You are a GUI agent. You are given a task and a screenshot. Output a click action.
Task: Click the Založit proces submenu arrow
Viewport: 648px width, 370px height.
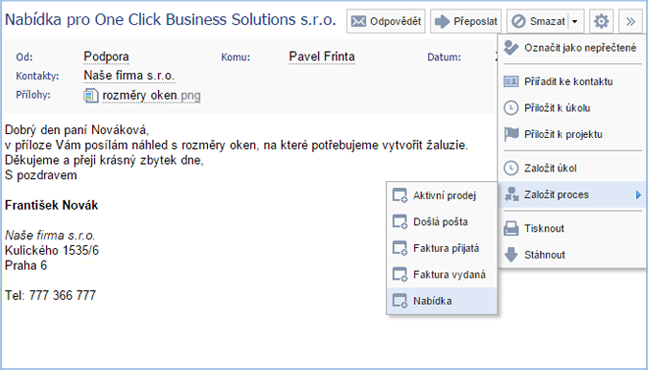(638, 195)
